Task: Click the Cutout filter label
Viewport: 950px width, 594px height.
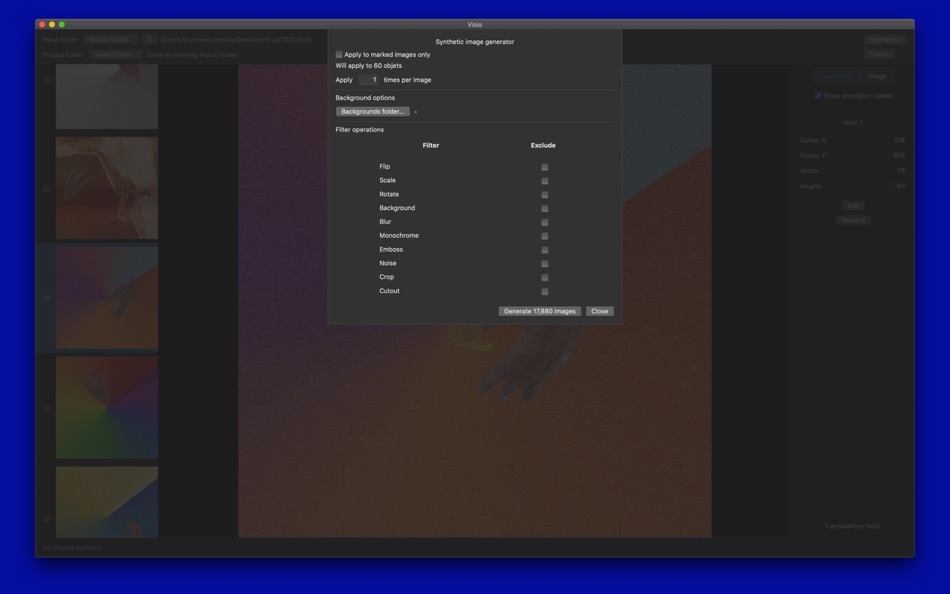Action: [389, 291]
